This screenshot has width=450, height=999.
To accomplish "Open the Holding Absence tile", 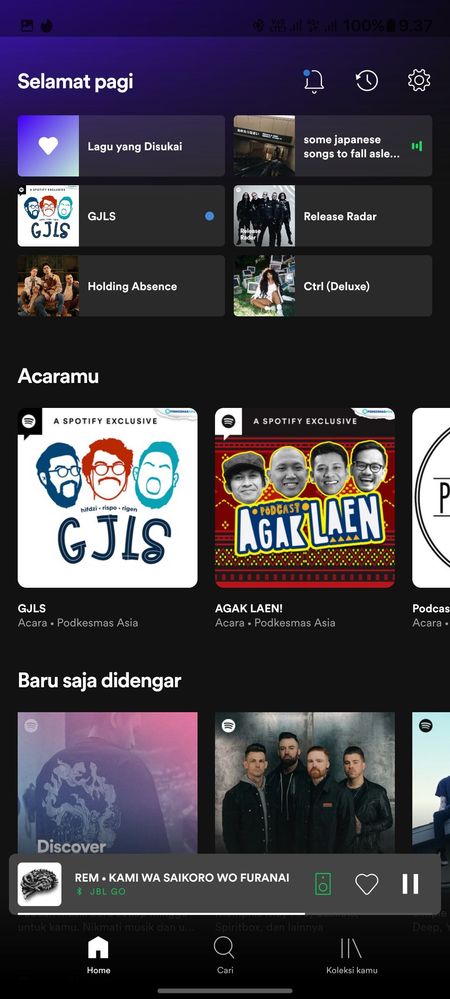I will (x=121, y=286).
